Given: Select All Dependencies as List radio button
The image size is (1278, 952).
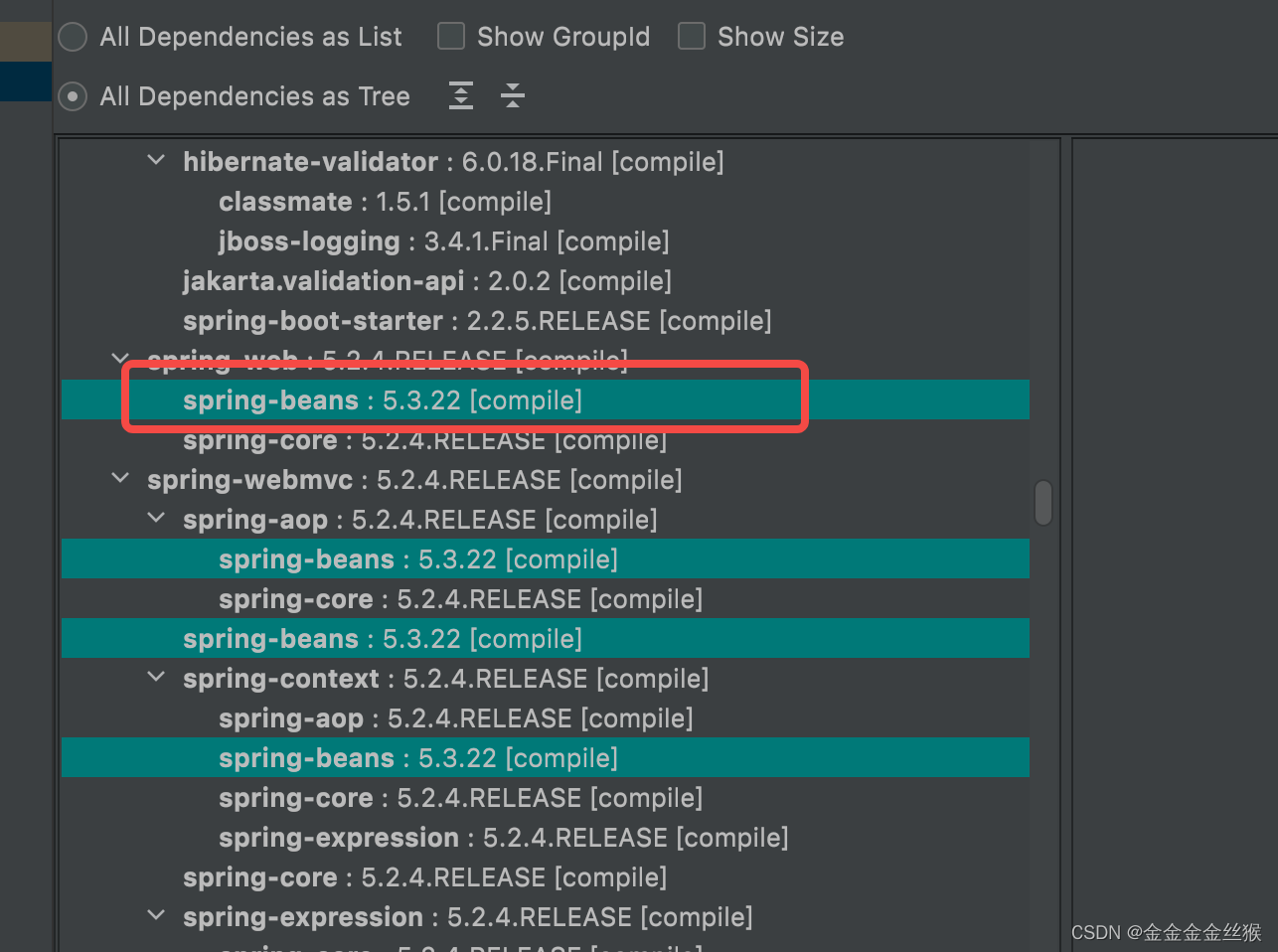Looking at the screenshot, I should click(73, 37).
